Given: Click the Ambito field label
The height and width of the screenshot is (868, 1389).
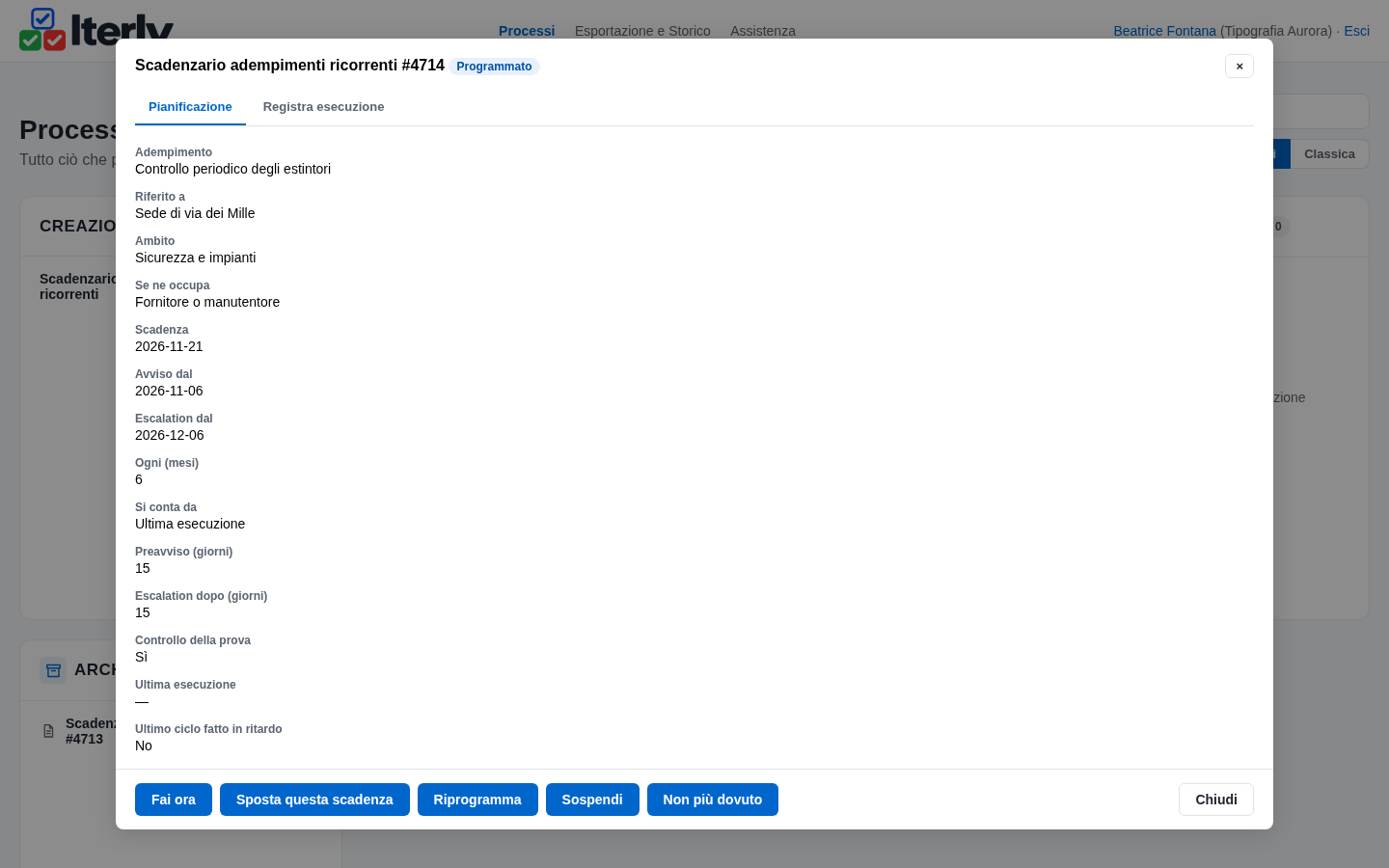Looking at the screenshot, I should 155,241.
